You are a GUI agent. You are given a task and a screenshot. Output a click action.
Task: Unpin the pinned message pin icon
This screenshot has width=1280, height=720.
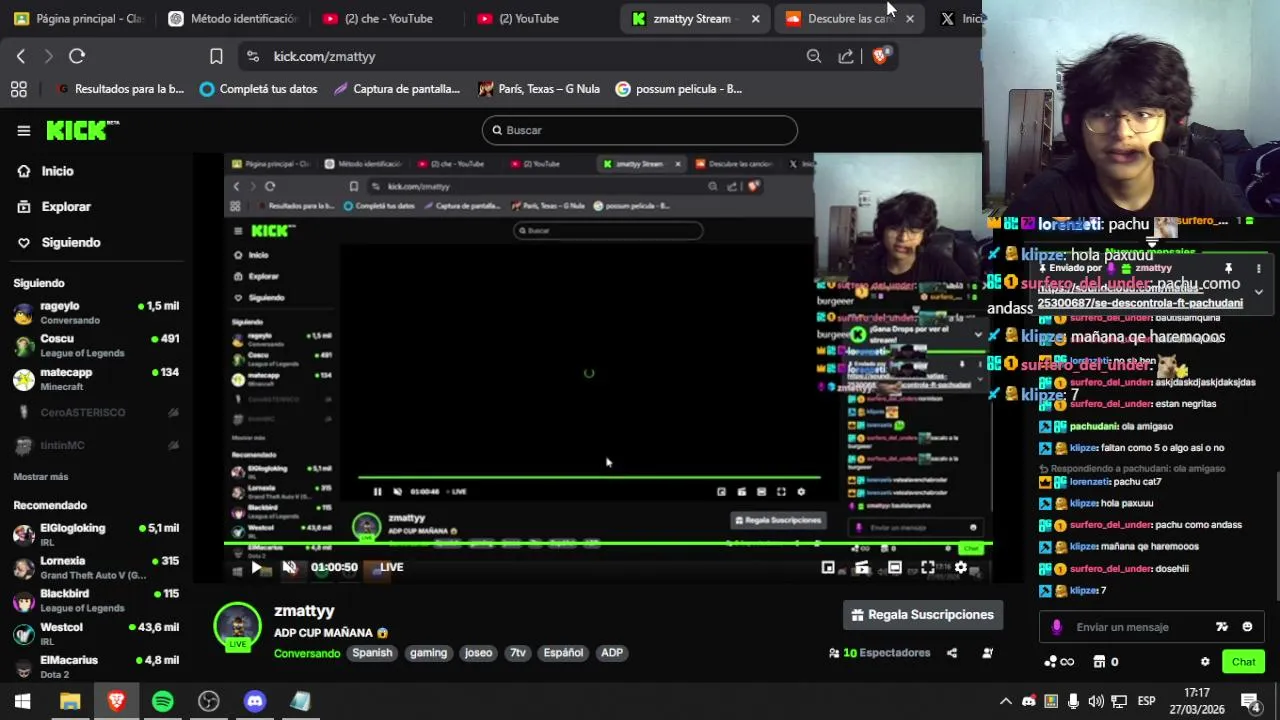pos(1229,269)
